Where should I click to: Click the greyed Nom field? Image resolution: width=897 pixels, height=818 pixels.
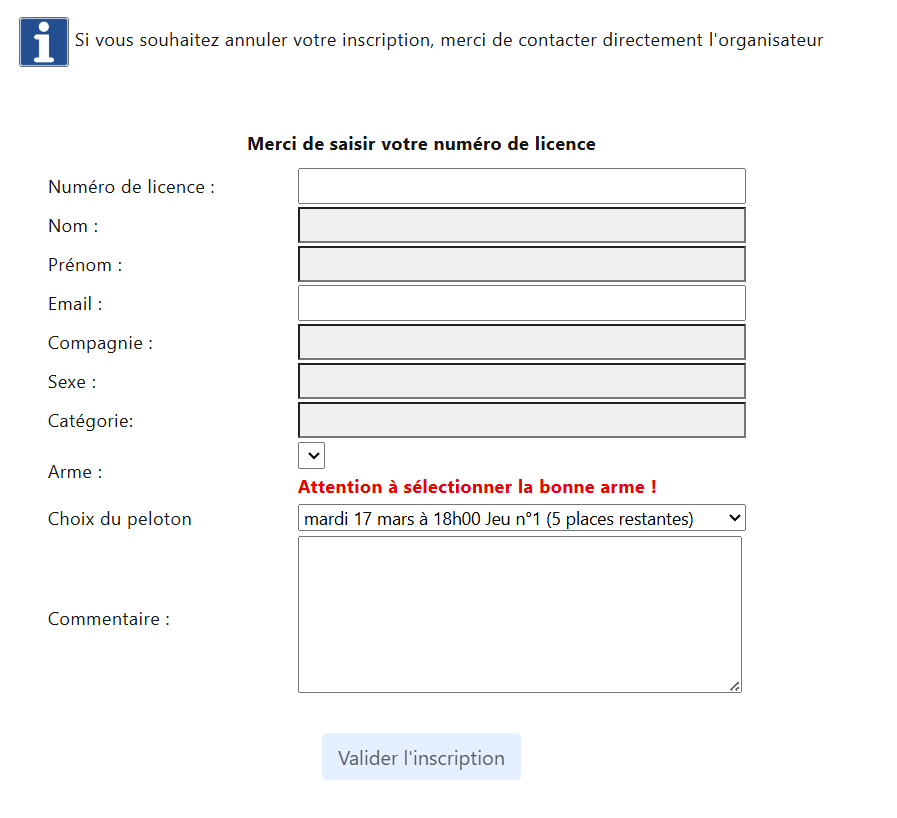520,225
